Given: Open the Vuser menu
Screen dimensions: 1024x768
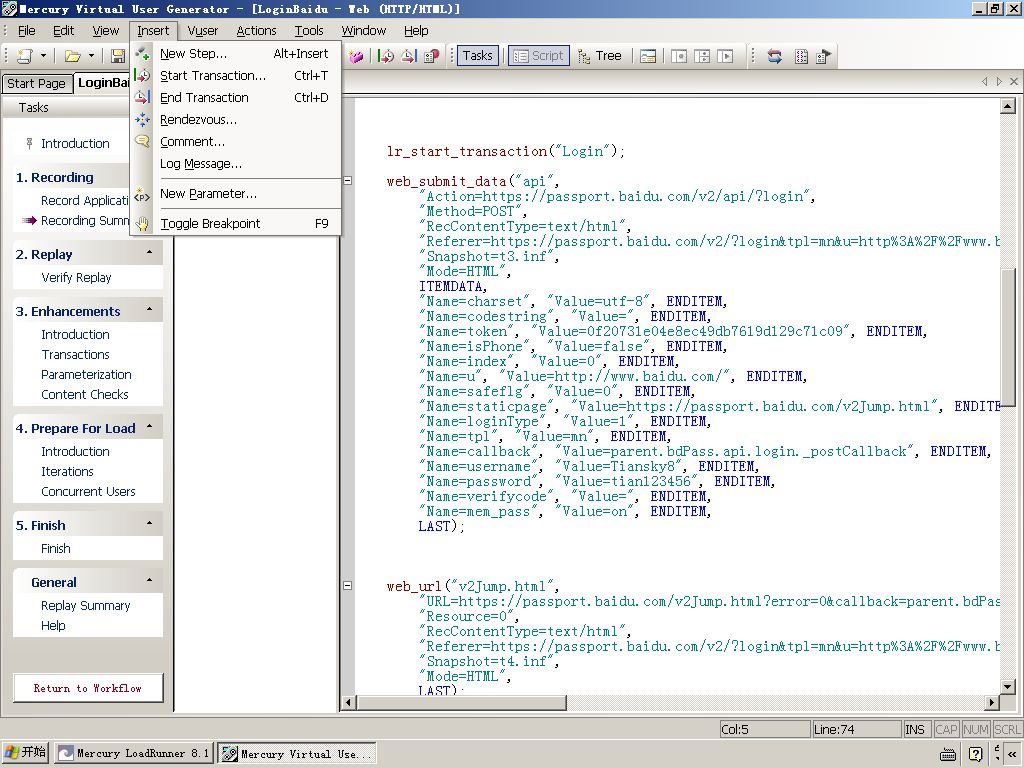Looking at the screenshot, I should click(x=202, y=31).
